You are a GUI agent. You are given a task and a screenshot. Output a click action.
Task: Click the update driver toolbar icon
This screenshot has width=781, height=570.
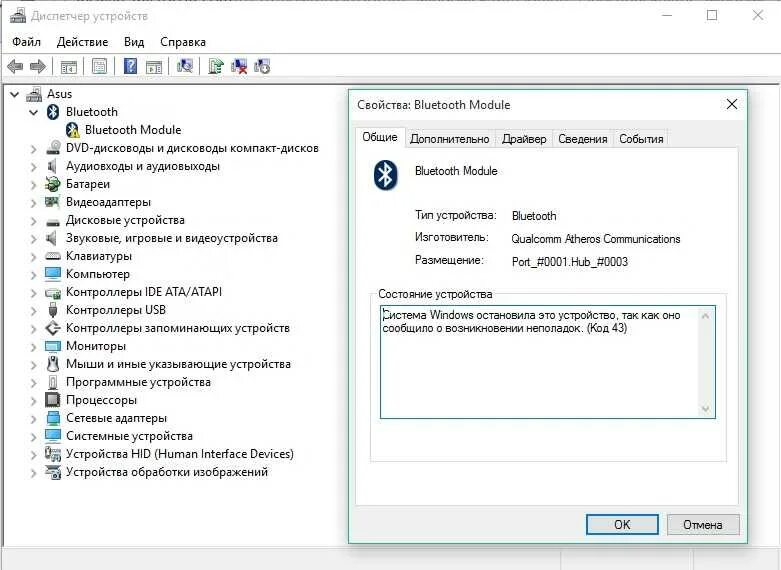[216, 66]
